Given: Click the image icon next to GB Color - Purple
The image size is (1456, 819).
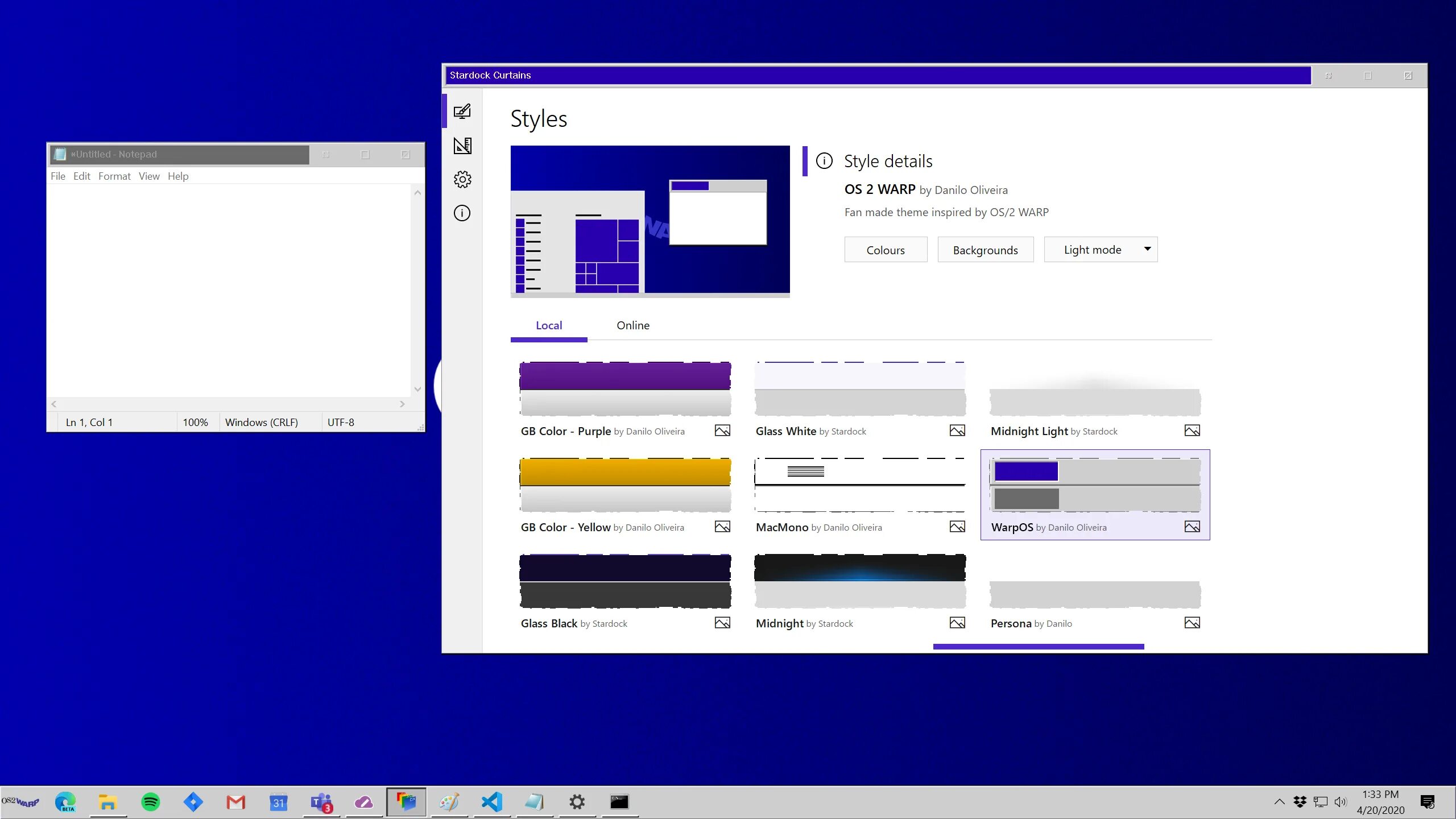Looking at the screenshot, I should 722,431.
